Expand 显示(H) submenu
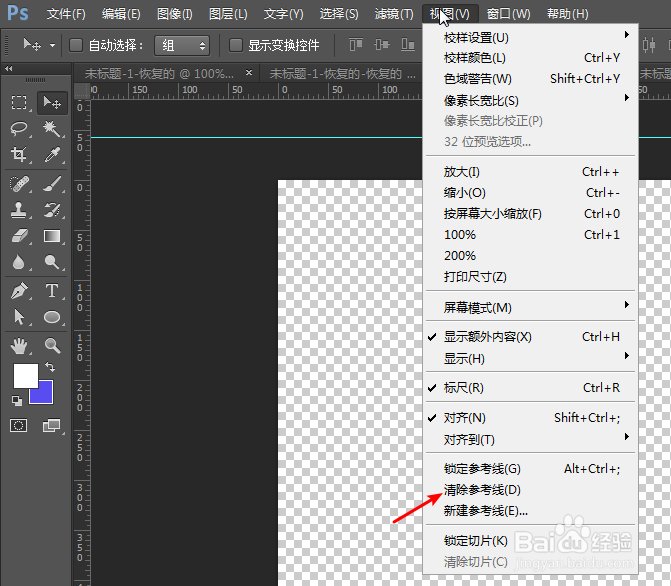 click(x=530, y=358)
